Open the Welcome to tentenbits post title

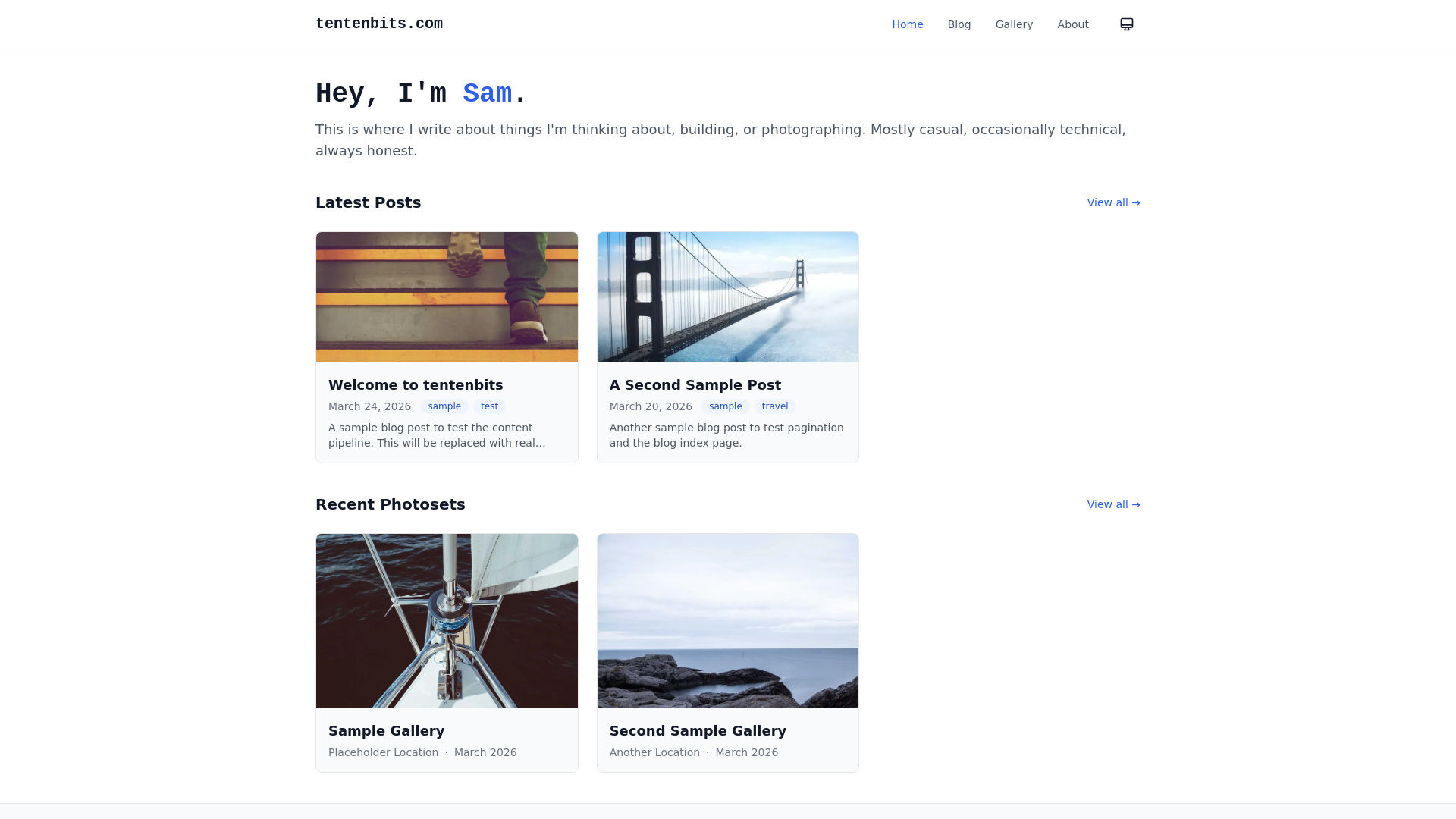[416, 385]
